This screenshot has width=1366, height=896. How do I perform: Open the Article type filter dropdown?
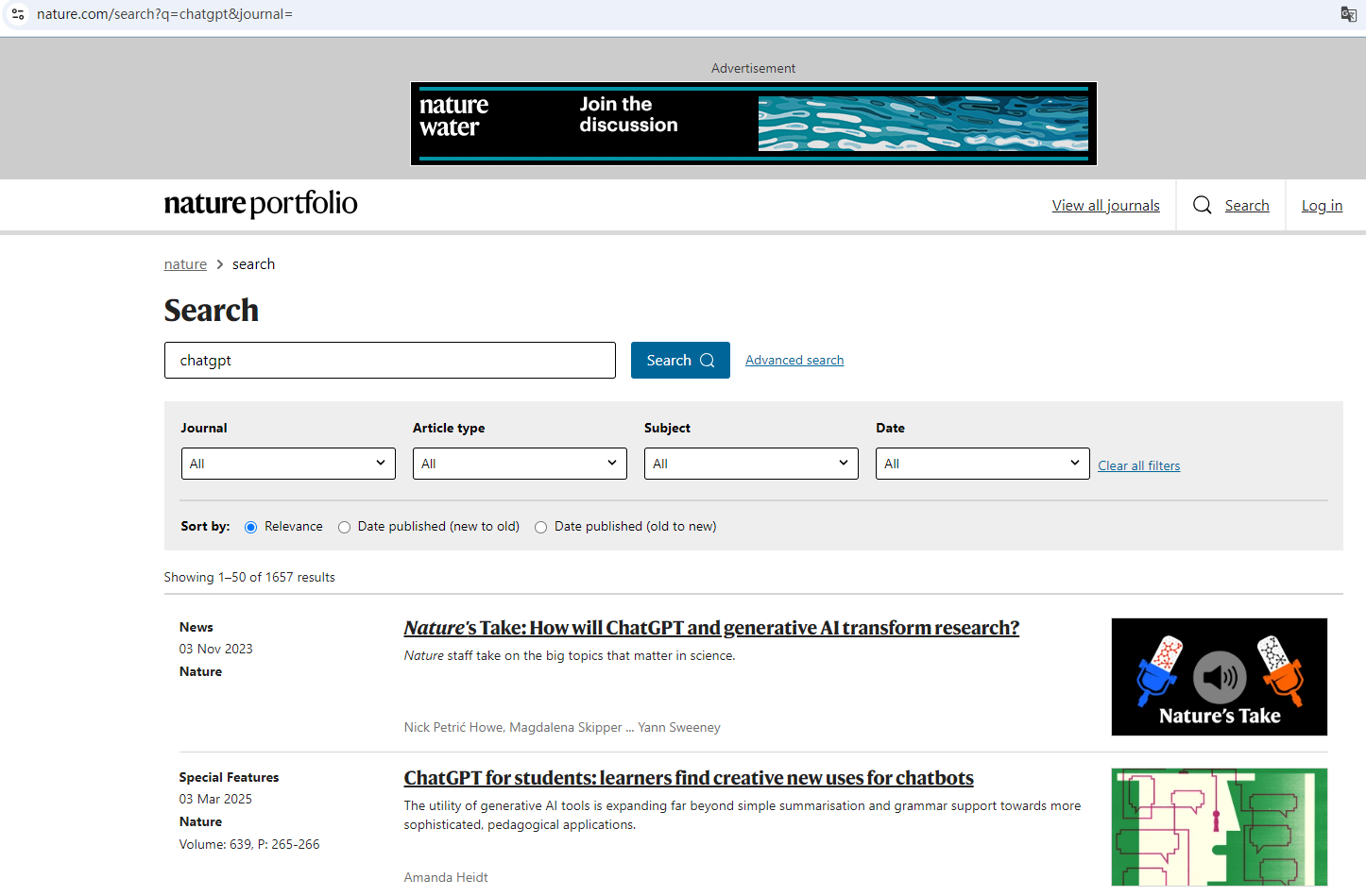pyautogui.click(x=520, y=464)
